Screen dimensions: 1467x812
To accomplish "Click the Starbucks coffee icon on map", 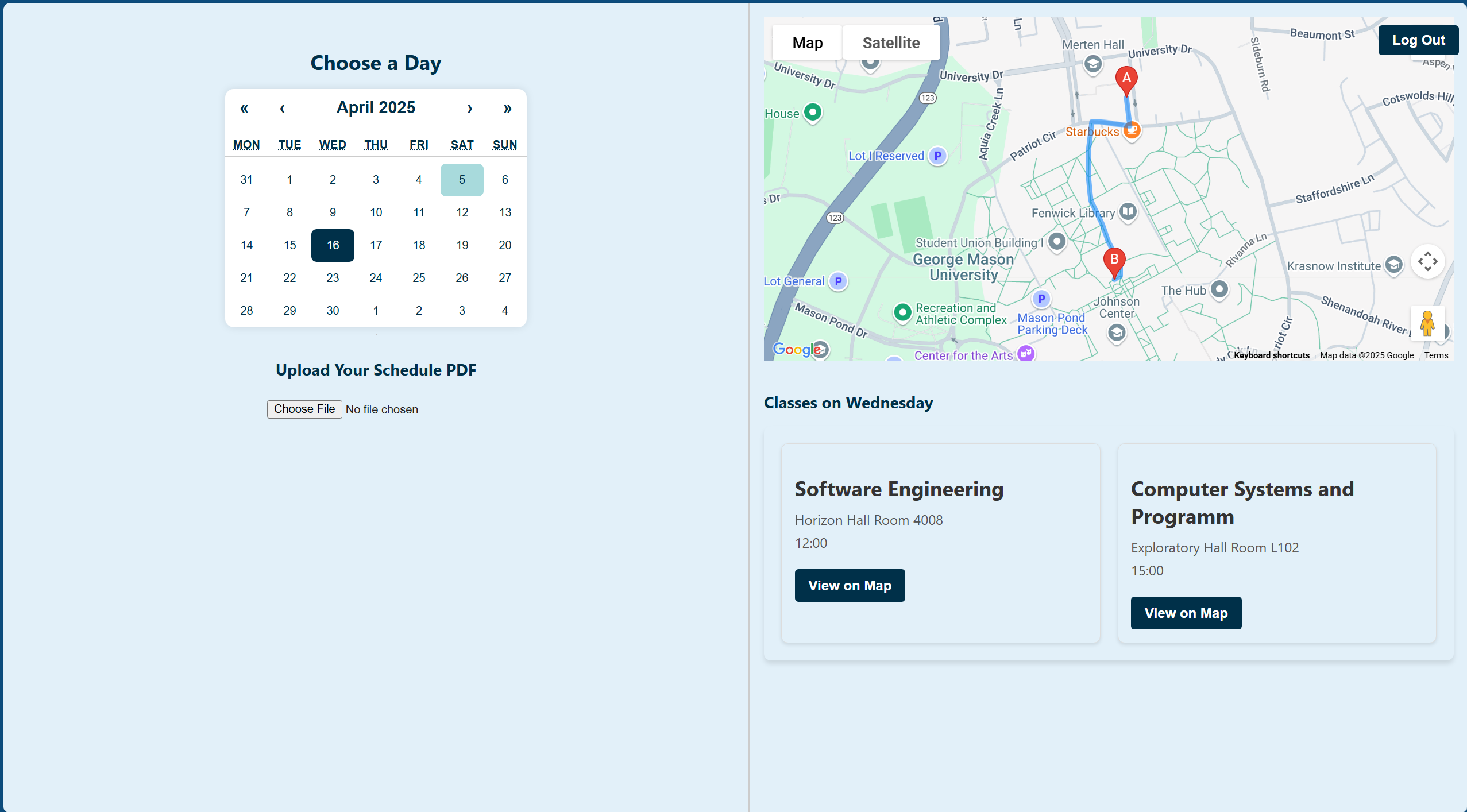I will pyautogui.click(x=1131, y=130).
